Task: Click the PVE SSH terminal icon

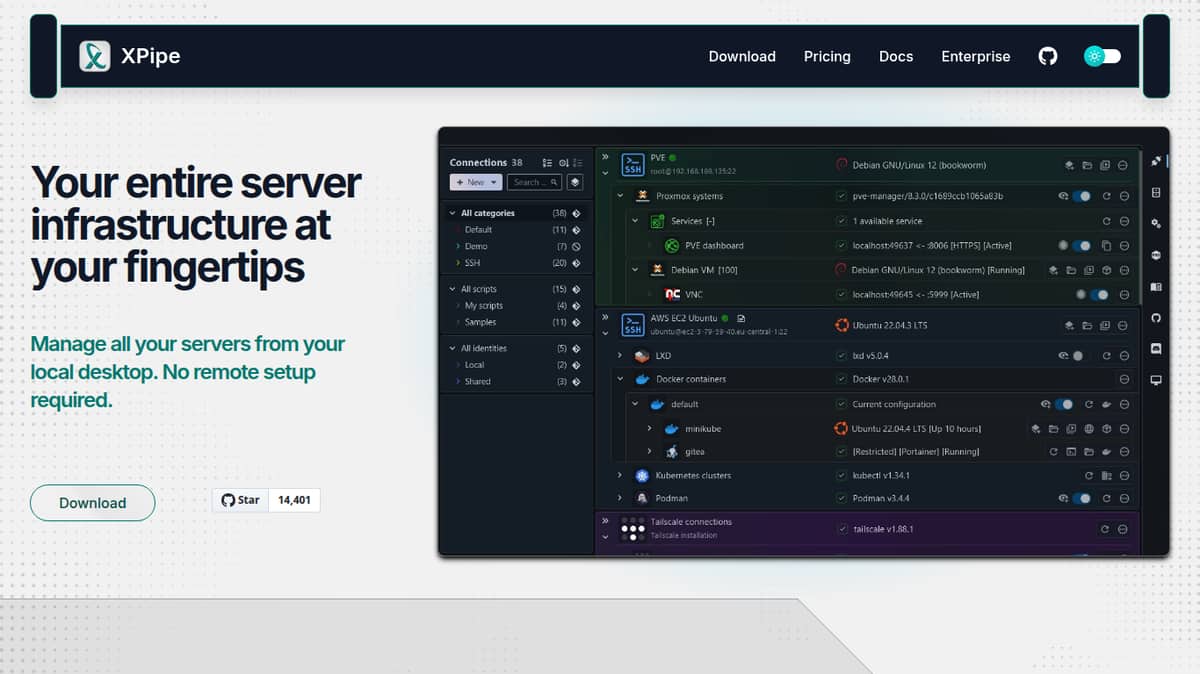Action: [633, 164]
